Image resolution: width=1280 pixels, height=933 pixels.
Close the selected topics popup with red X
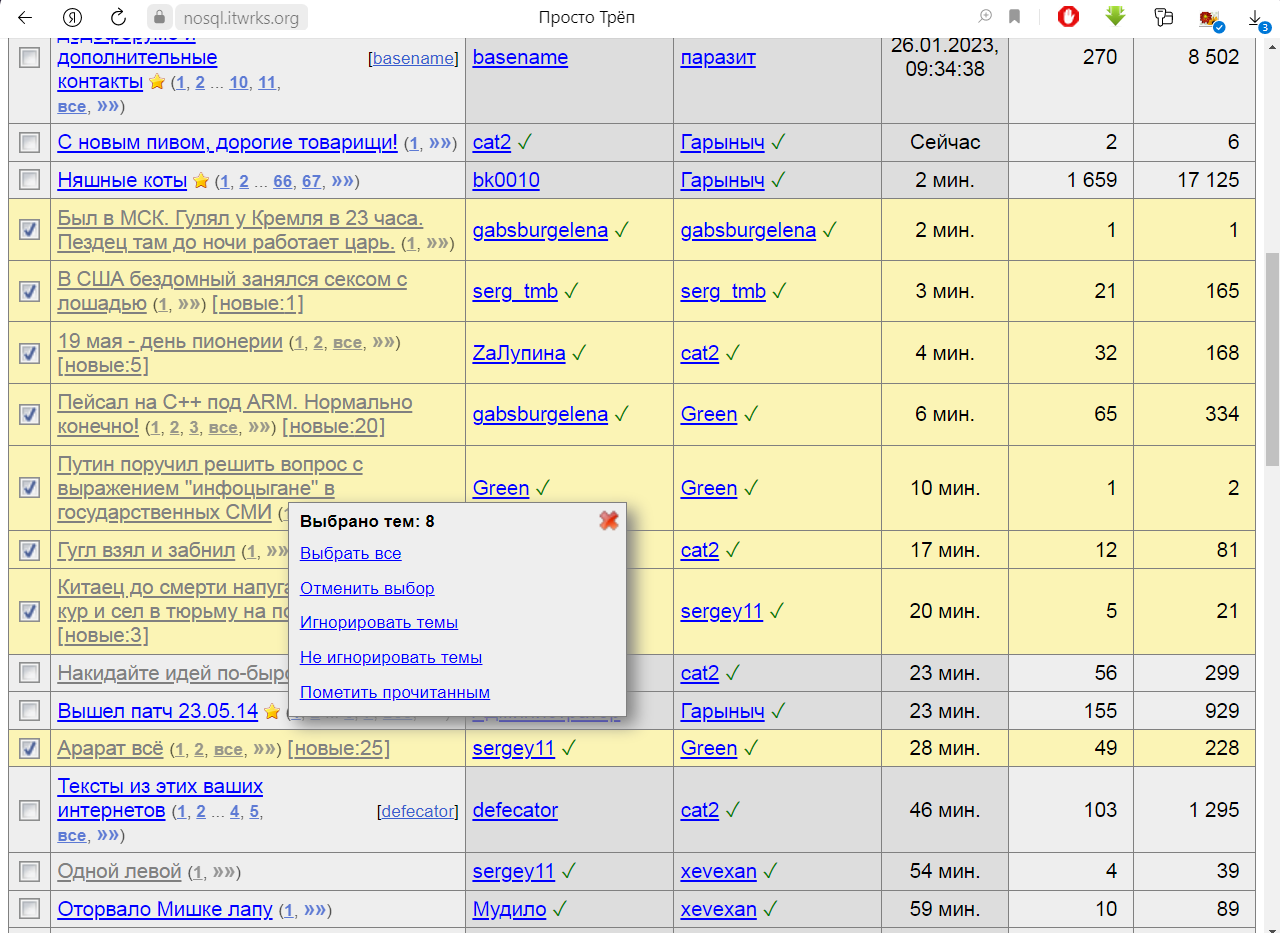tap(608, 520)
